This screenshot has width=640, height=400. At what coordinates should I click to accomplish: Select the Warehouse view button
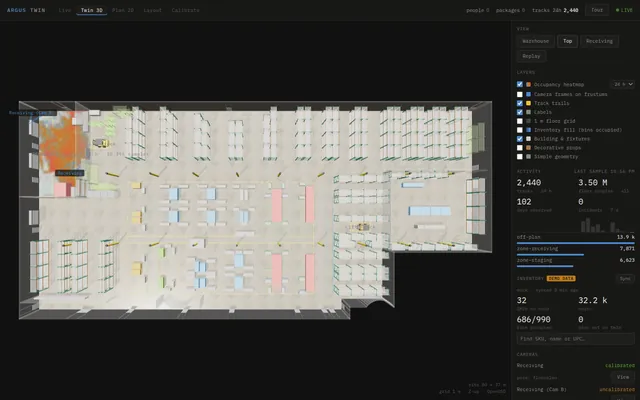(x=536, y=41)
